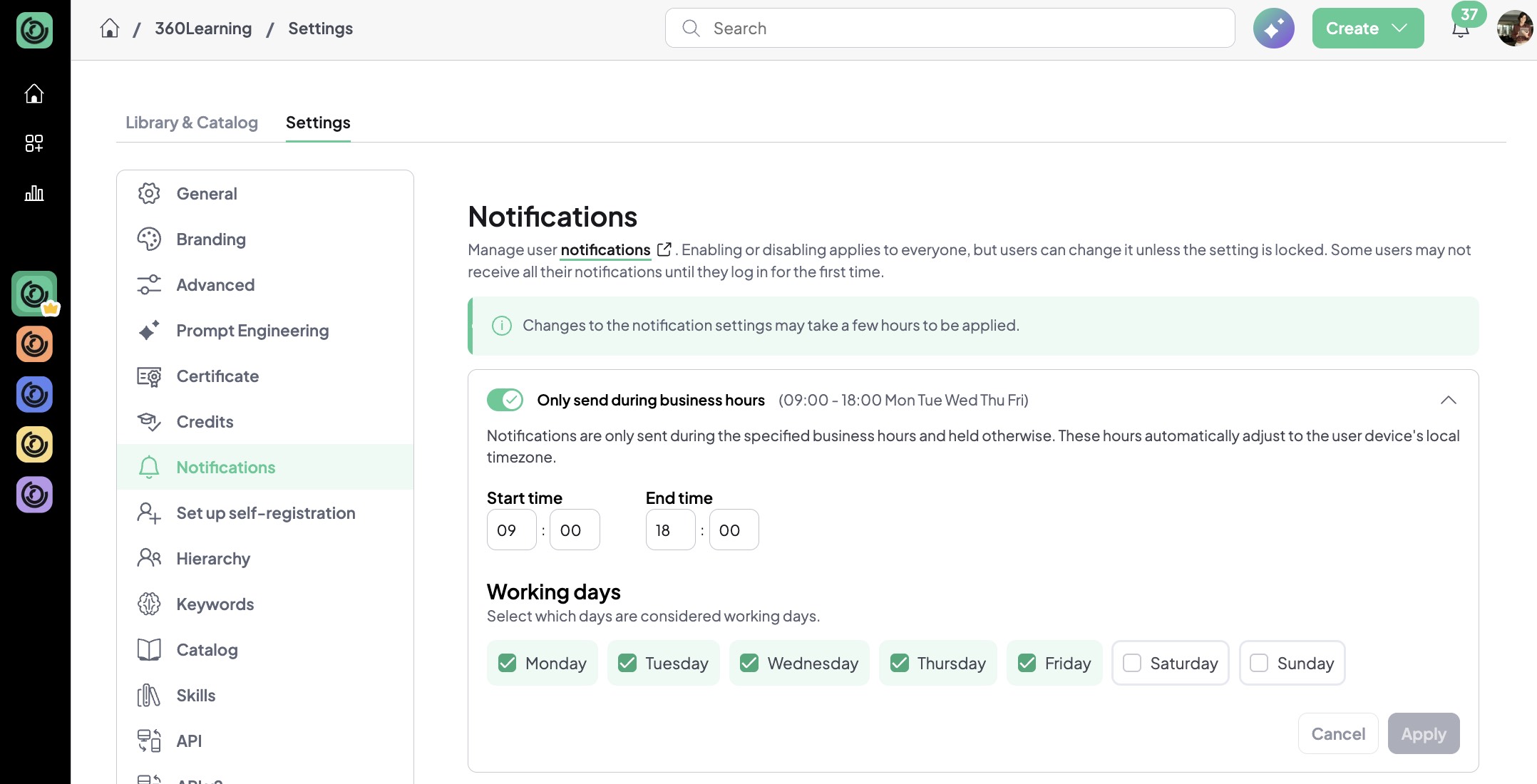Click the user profile avatar
Image resolution: width=1537 pixels, height=784 pixels.
pyautogui.click(x=1514, y=29)
